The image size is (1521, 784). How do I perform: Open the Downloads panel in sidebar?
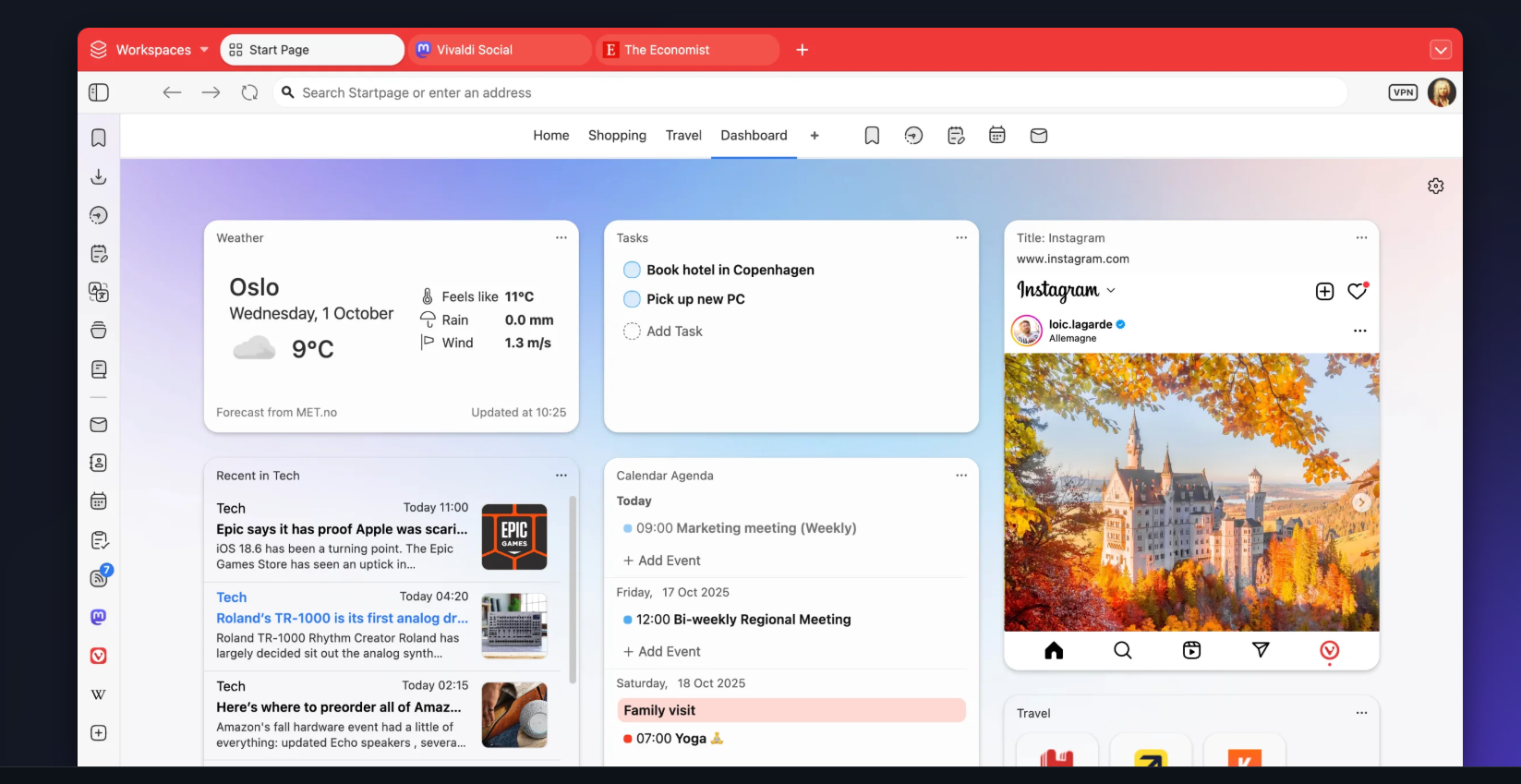coord(99,176)
